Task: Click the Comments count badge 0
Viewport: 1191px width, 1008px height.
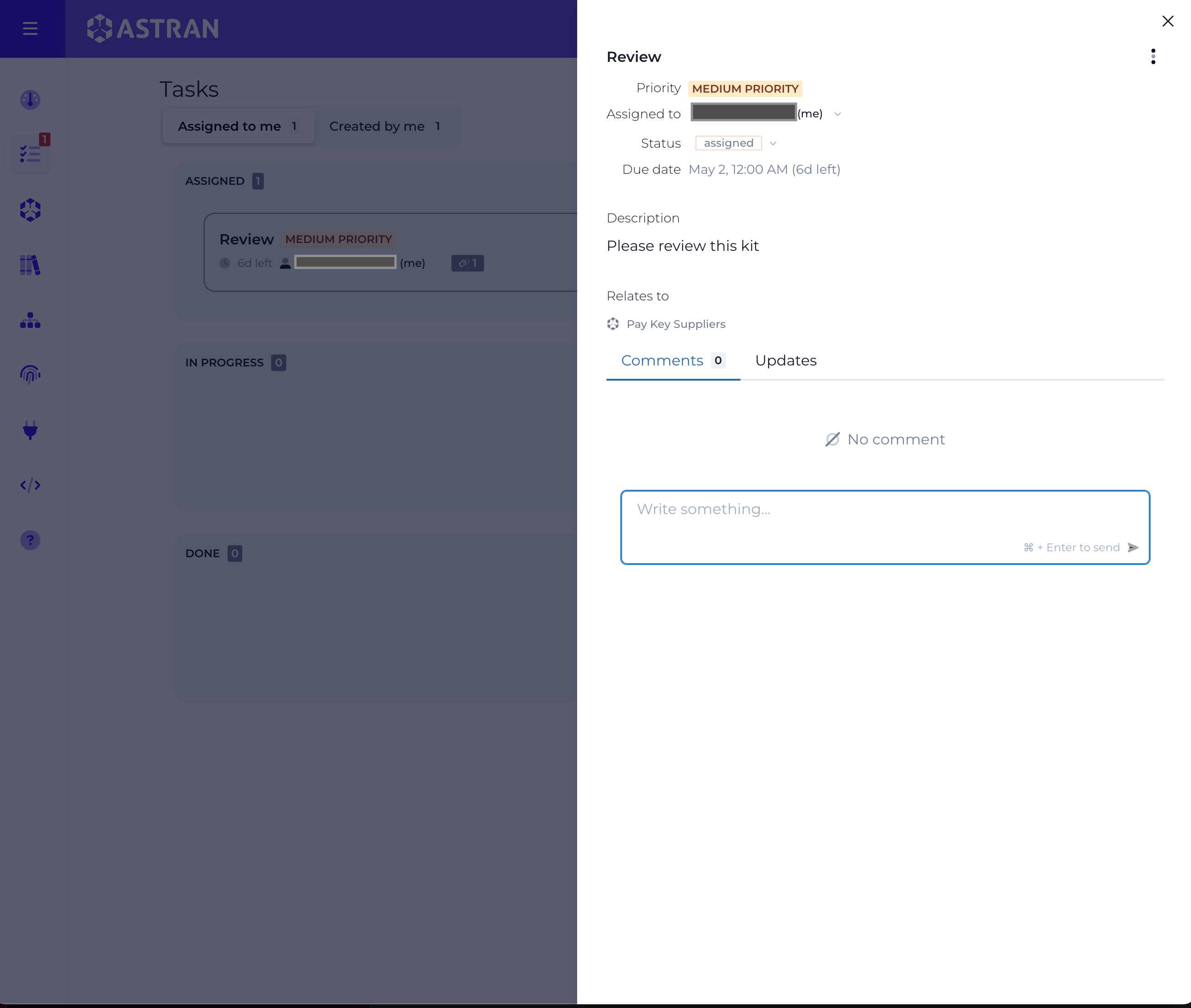Action: pyautogui.click(x=718, y=360)
